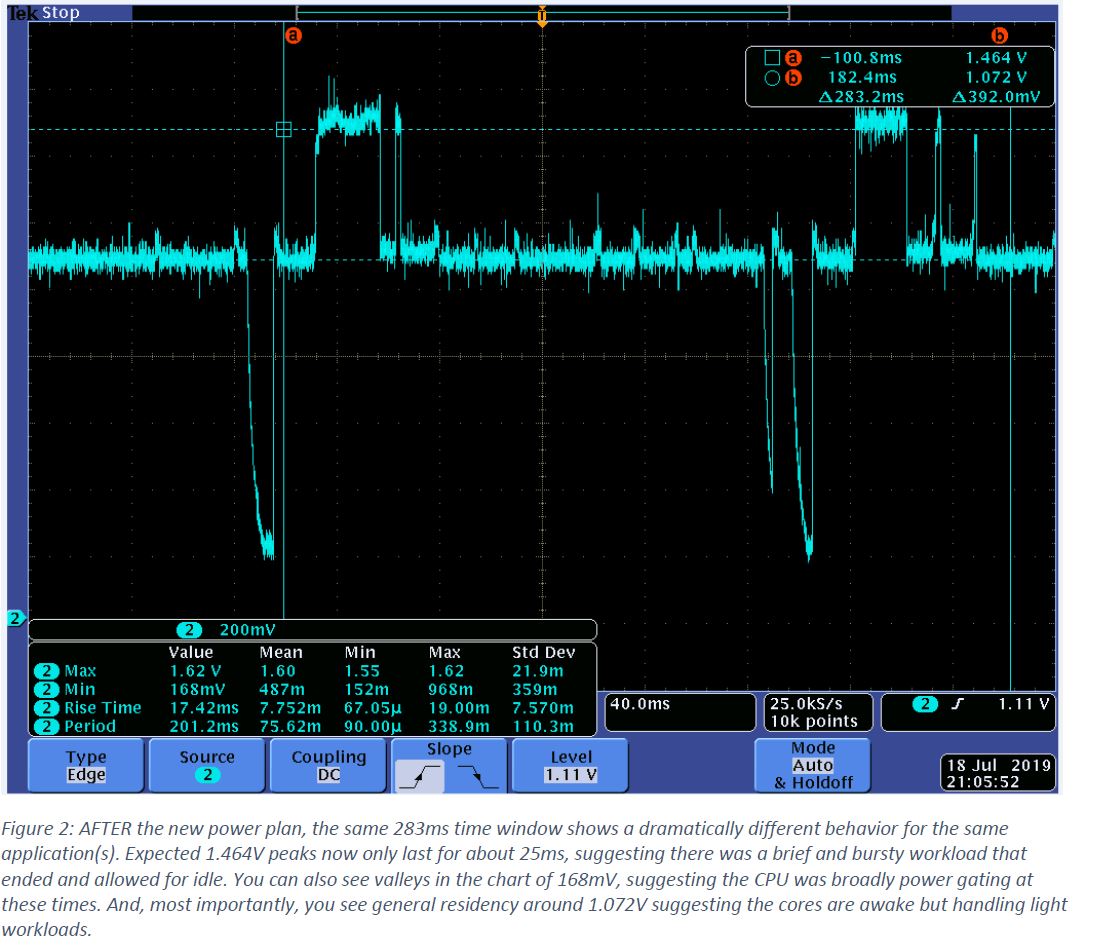1107x948 pixels.
Task: Click the delta voltage Δ392.0mV readout
Action: [996, 96]
